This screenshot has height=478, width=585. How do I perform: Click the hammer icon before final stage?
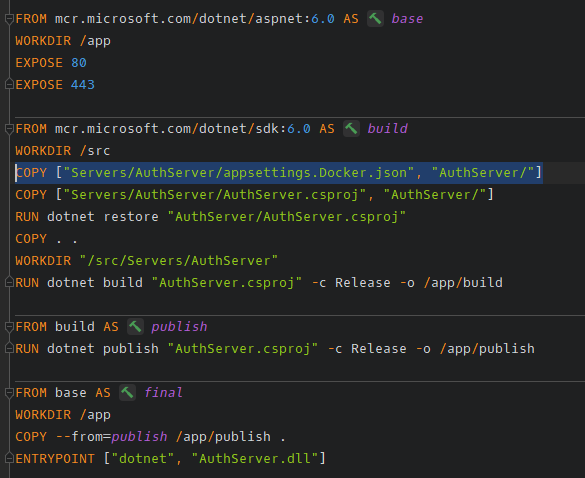pos(127,393)
